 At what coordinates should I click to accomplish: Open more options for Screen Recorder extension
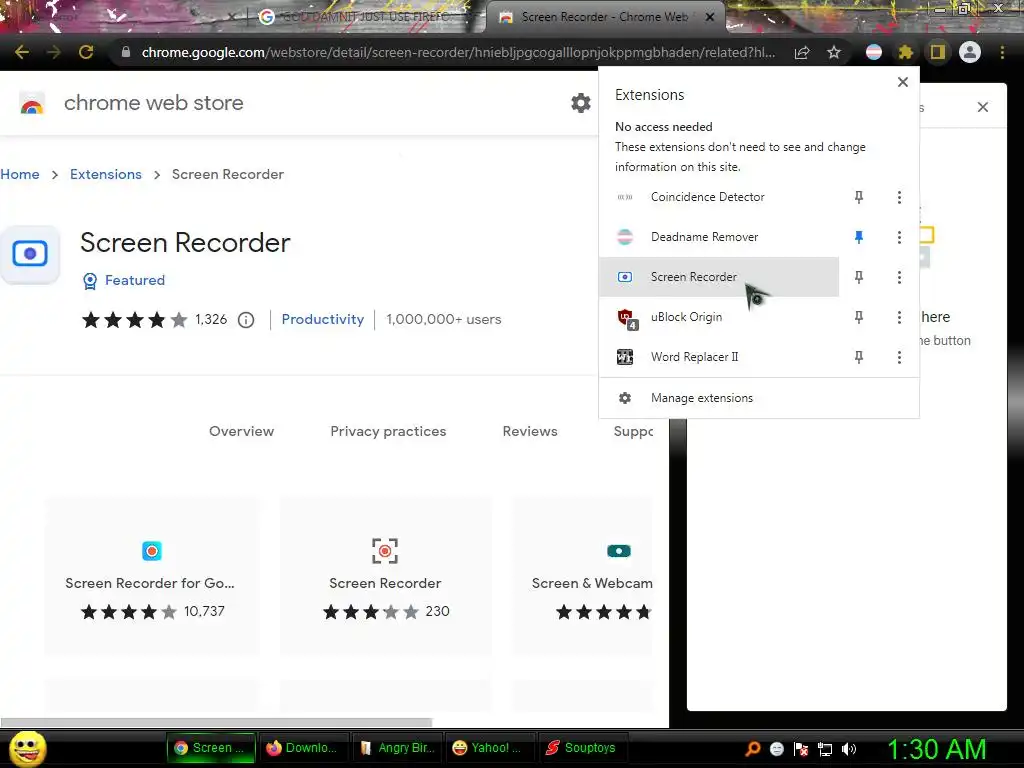coord(899,277)
